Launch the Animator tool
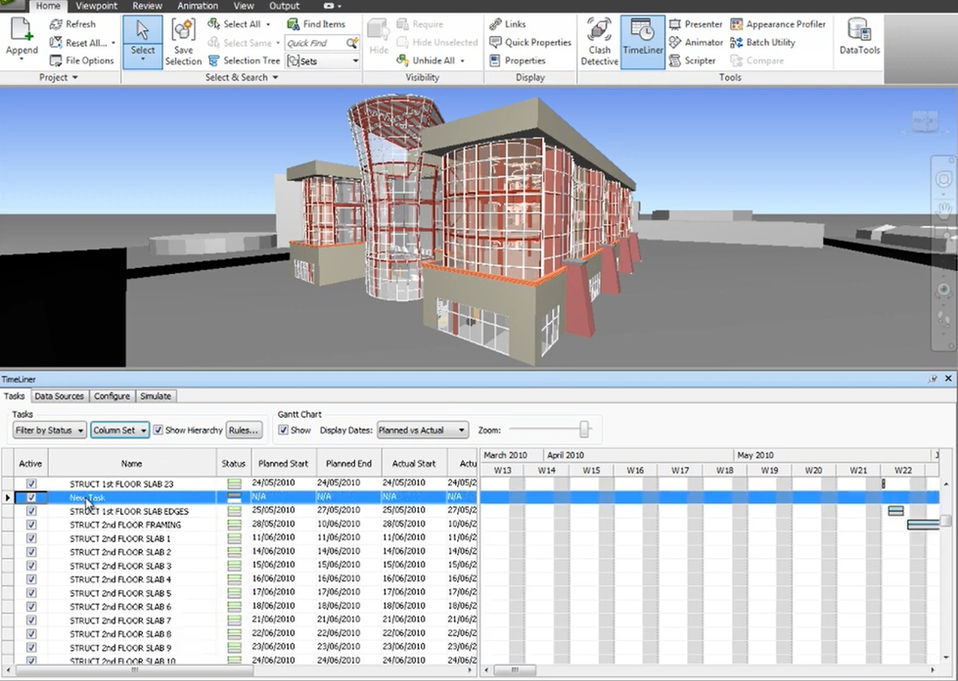This screenshot has height=681, width=958. (x=696, y=42)
